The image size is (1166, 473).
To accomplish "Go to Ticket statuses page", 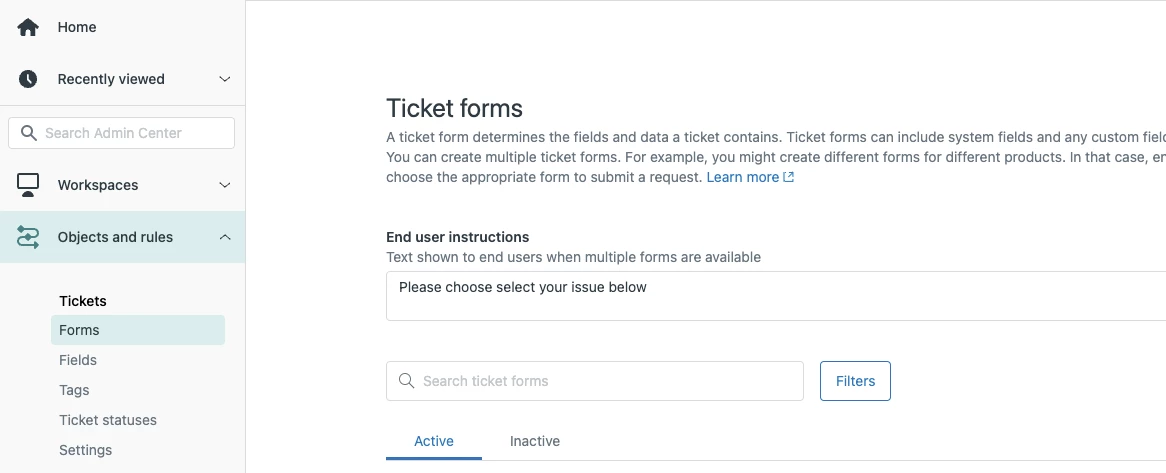I will (x=108, y=420).
